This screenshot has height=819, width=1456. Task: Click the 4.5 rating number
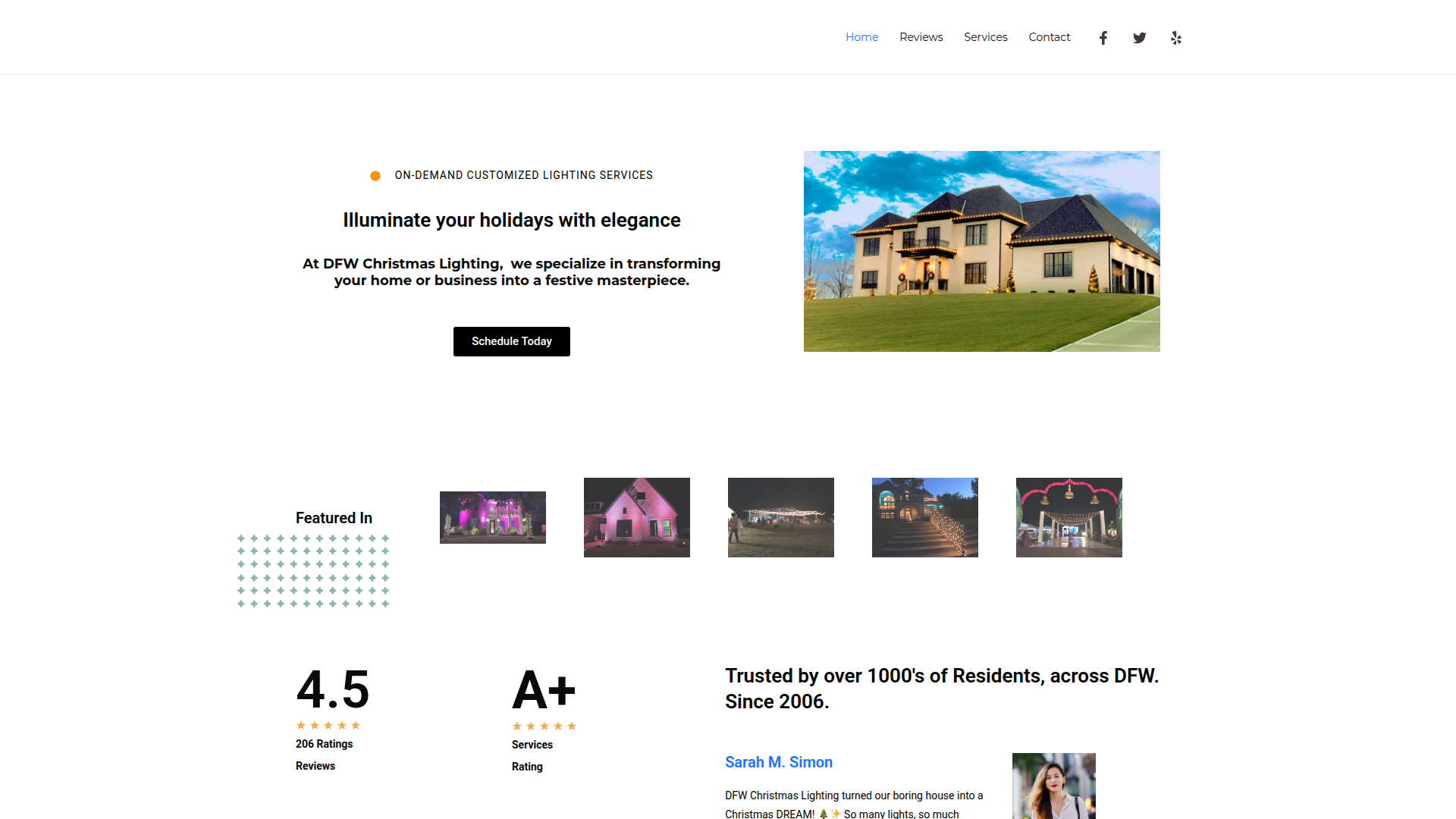[333, 689]
